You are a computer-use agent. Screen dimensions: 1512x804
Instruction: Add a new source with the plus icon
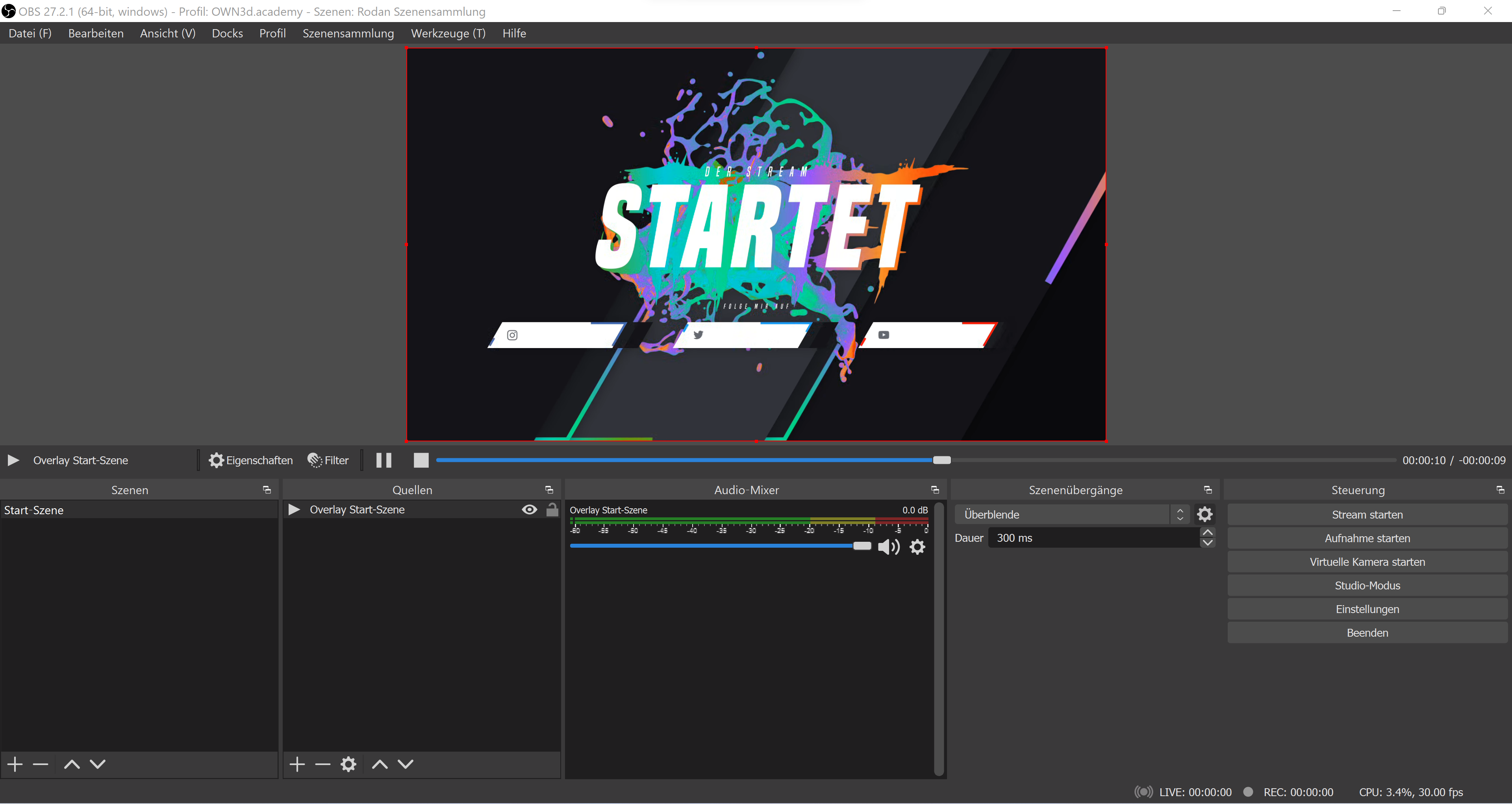tap(297, 764)
